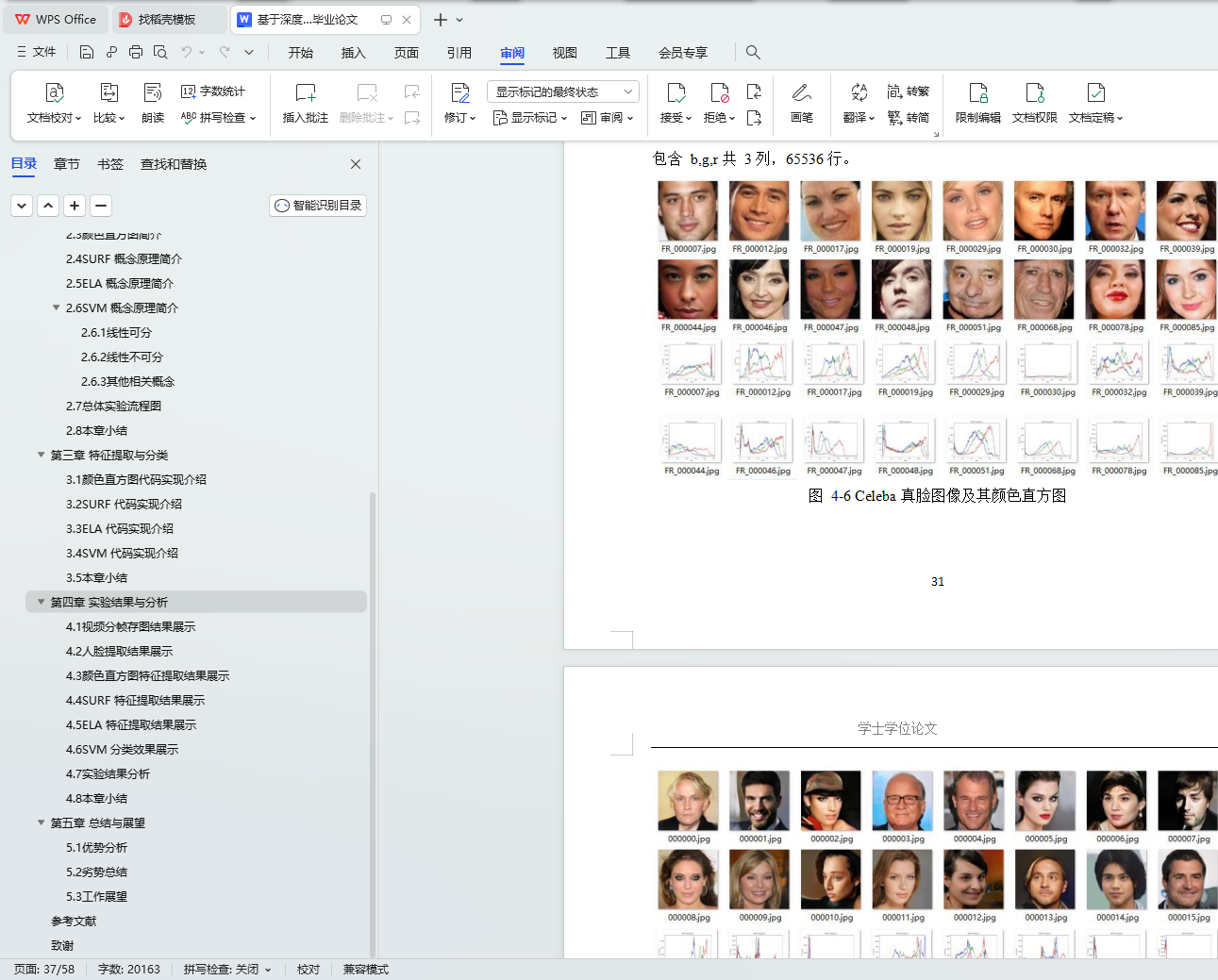Open the 显示标记的最终状态 combo box
1218x980 pixels.
point(563,91)
